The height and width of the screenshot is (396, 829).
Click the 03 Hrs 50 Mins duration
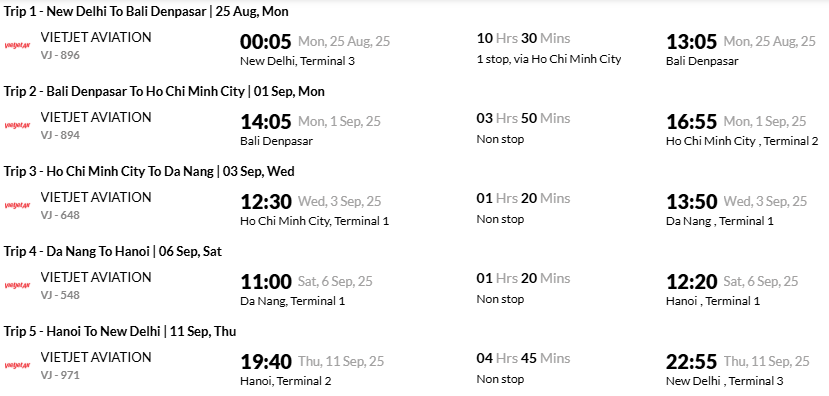click(x=523, y=118)
